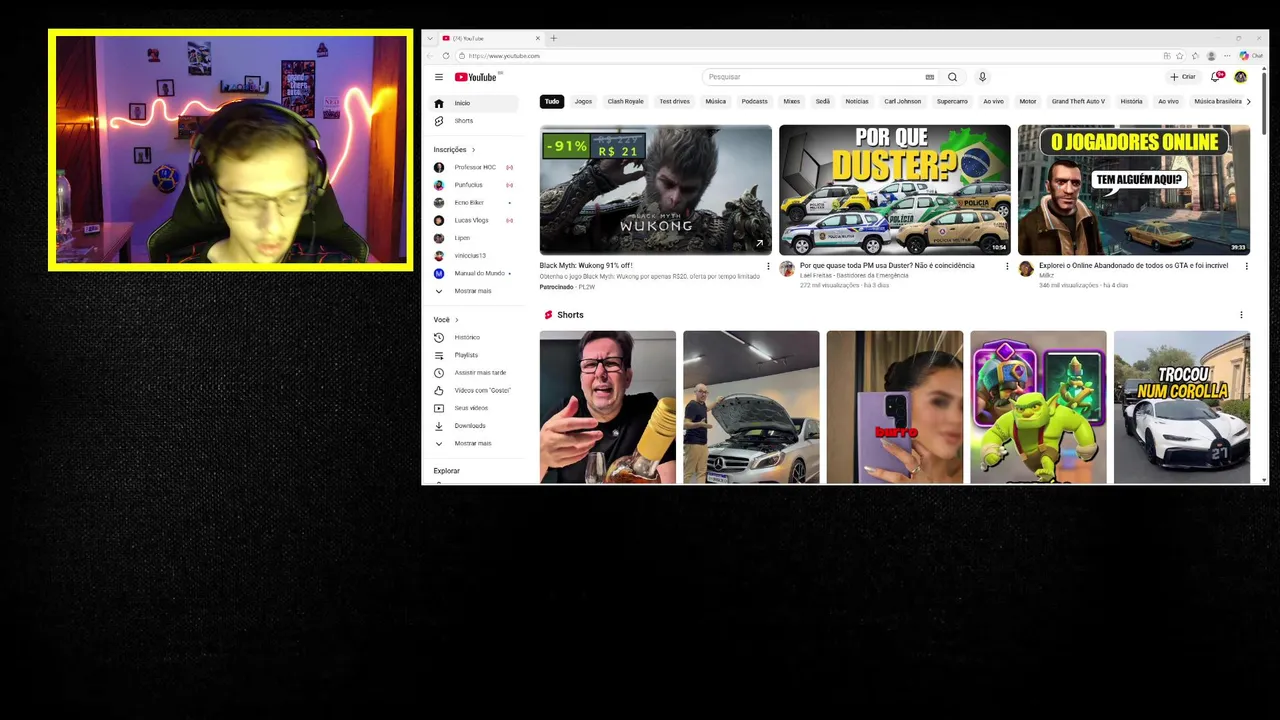
Task: Close the YouTube browser tab
Action: pos(537,38)
